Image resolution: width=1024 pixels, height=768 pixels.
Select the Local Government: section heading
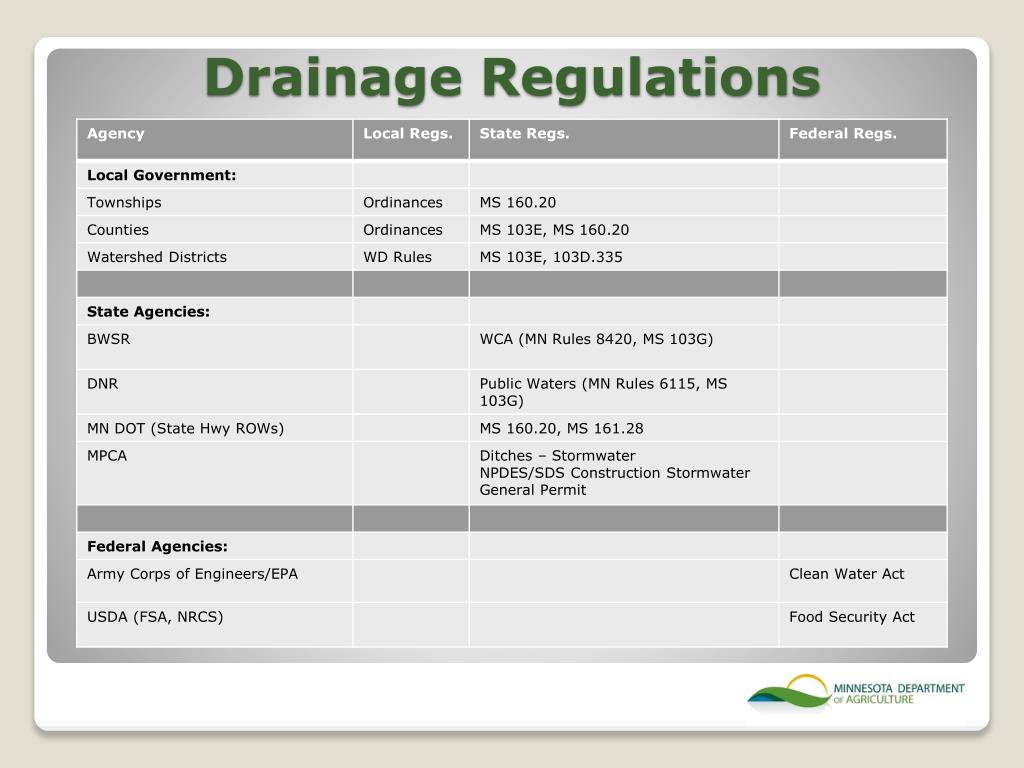pyautogui.click(x=161, y=175)
